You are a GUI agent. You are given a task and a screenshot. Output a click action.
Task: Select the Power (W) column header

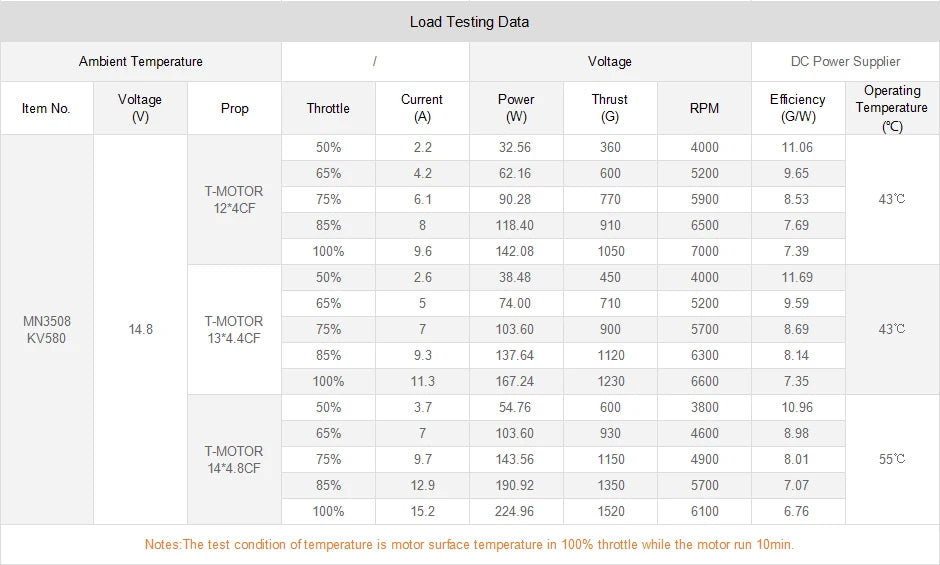[x=516, y=108]
